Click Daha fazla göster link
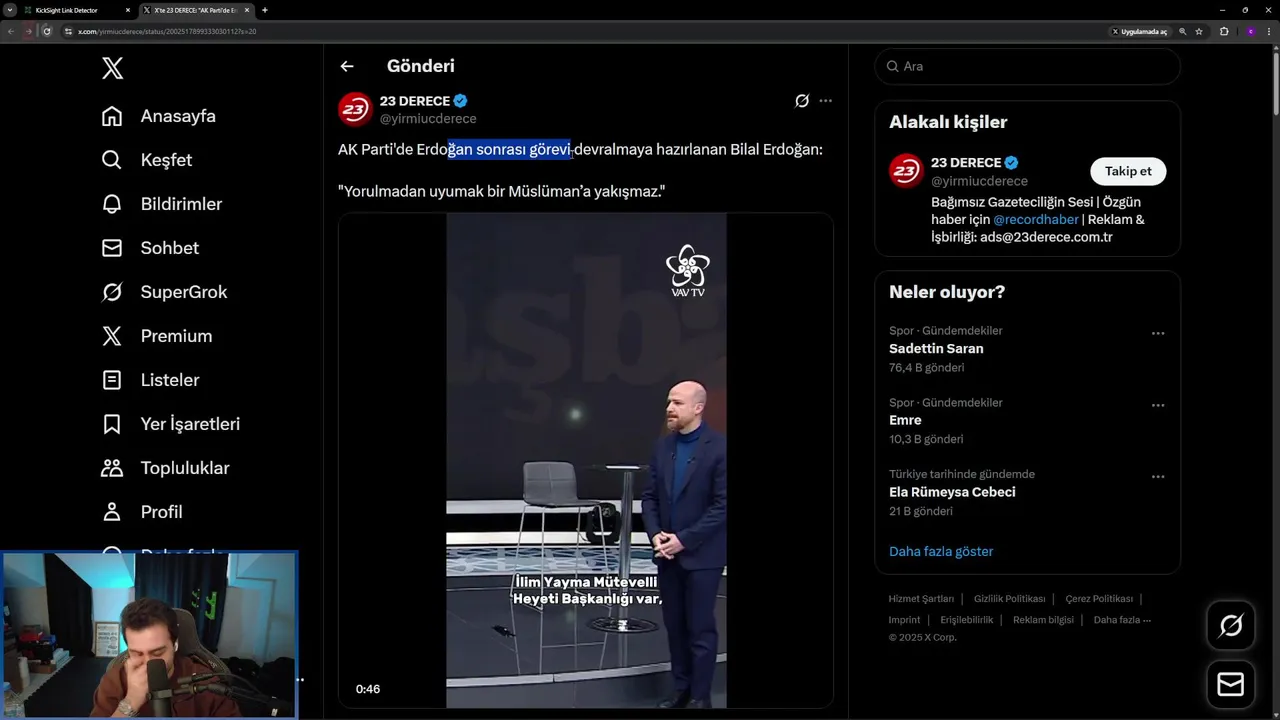 click(941, 551)
